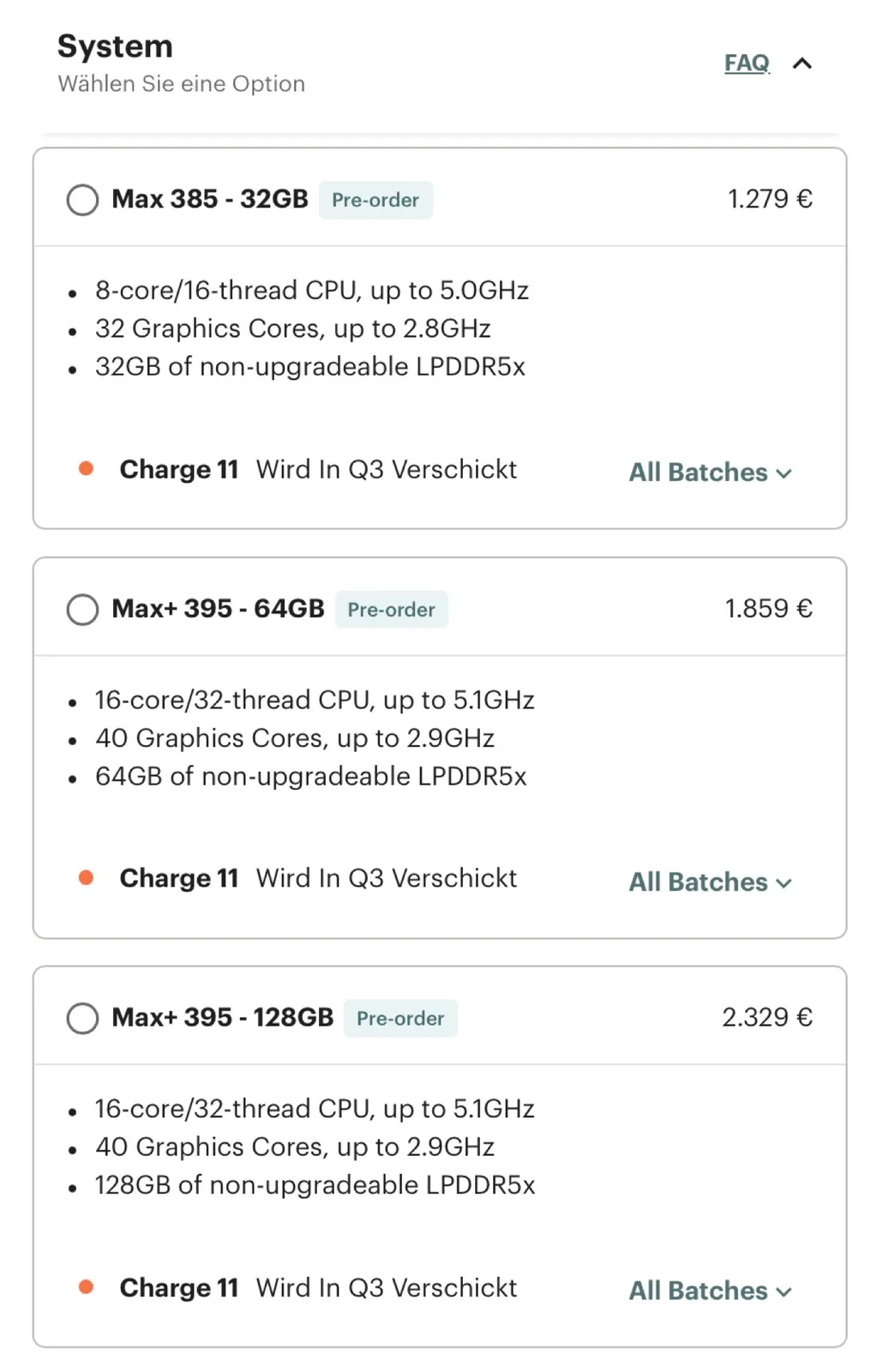Click the System section heading
Screen dimensions: 895x1372
[115, 46]
